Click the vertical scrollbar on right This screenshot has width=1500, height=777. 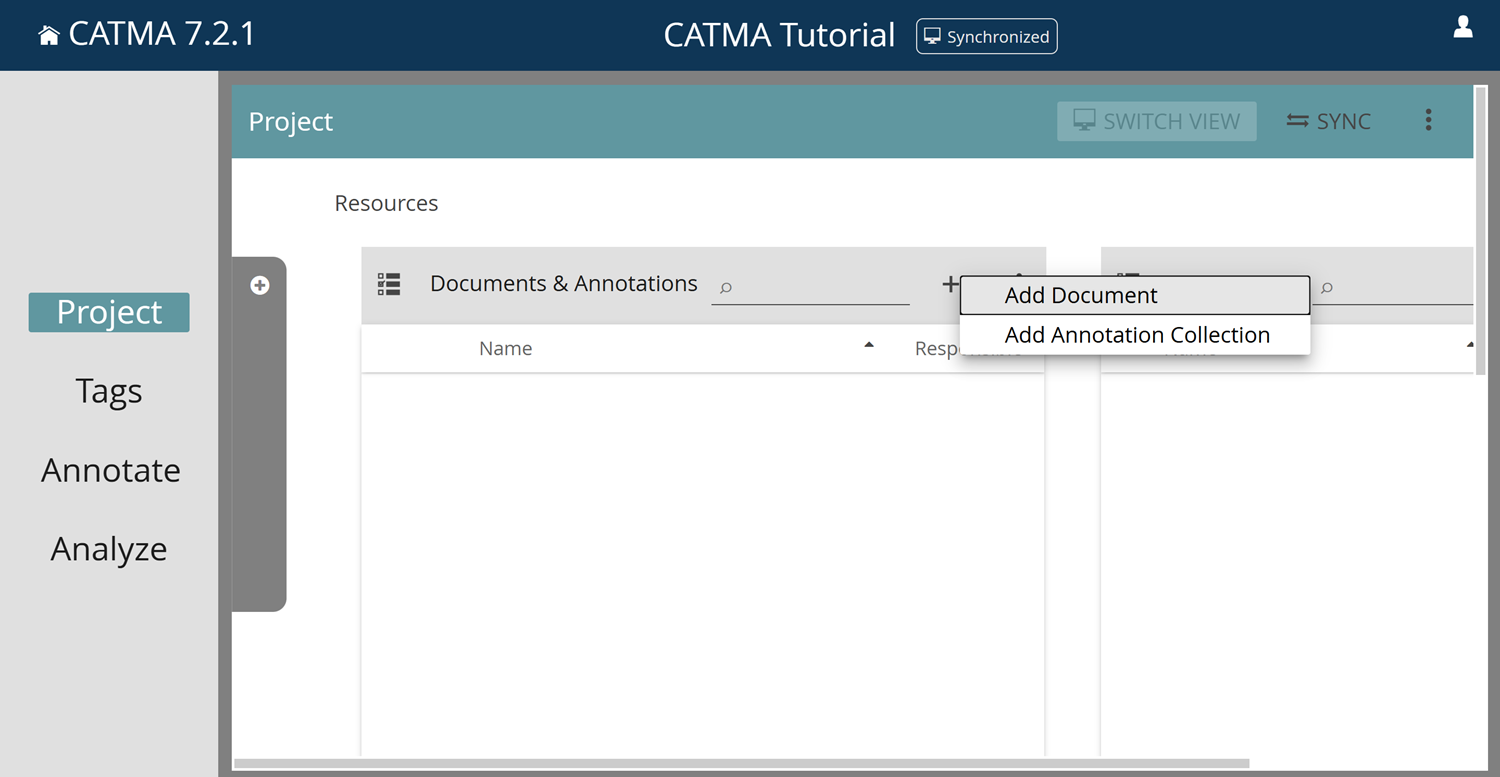[1480, 230]
